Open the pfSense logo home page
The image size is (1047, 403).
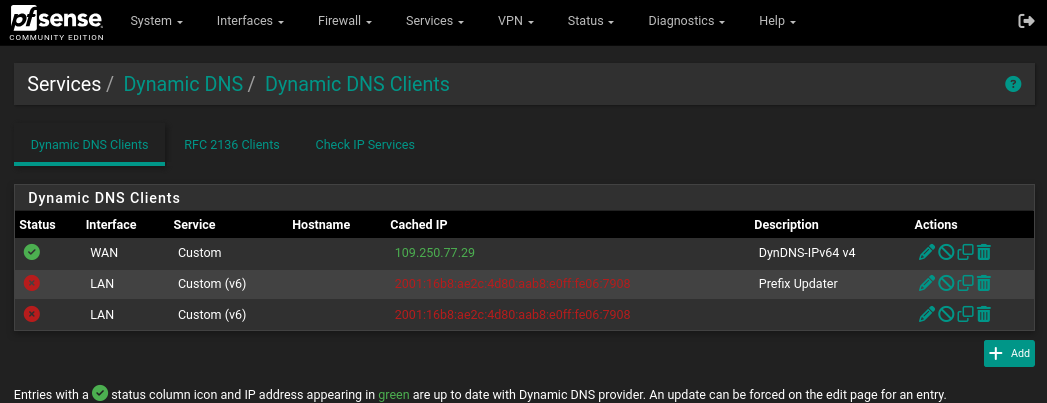(56, 21)
